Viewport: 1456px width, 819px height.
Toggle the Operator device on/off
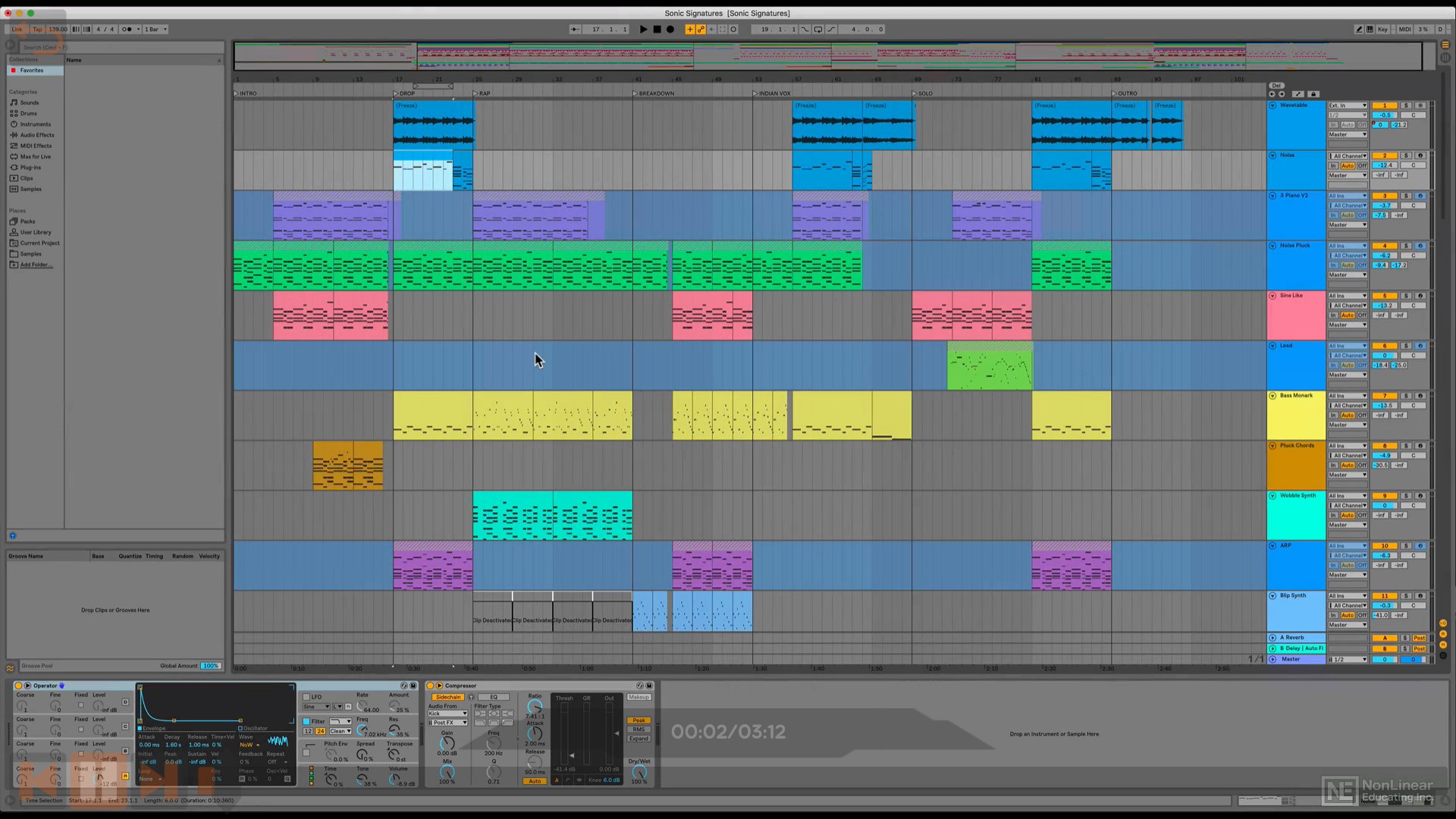pyautogui.click(x=18, y=686)
